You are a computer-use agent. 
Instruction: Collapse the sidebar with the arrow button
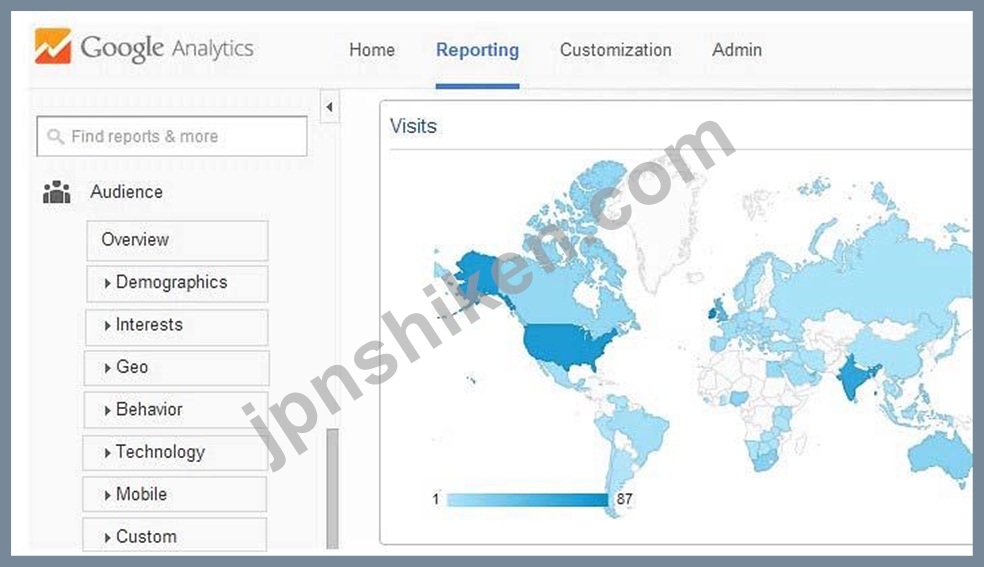tap(329, 107)
